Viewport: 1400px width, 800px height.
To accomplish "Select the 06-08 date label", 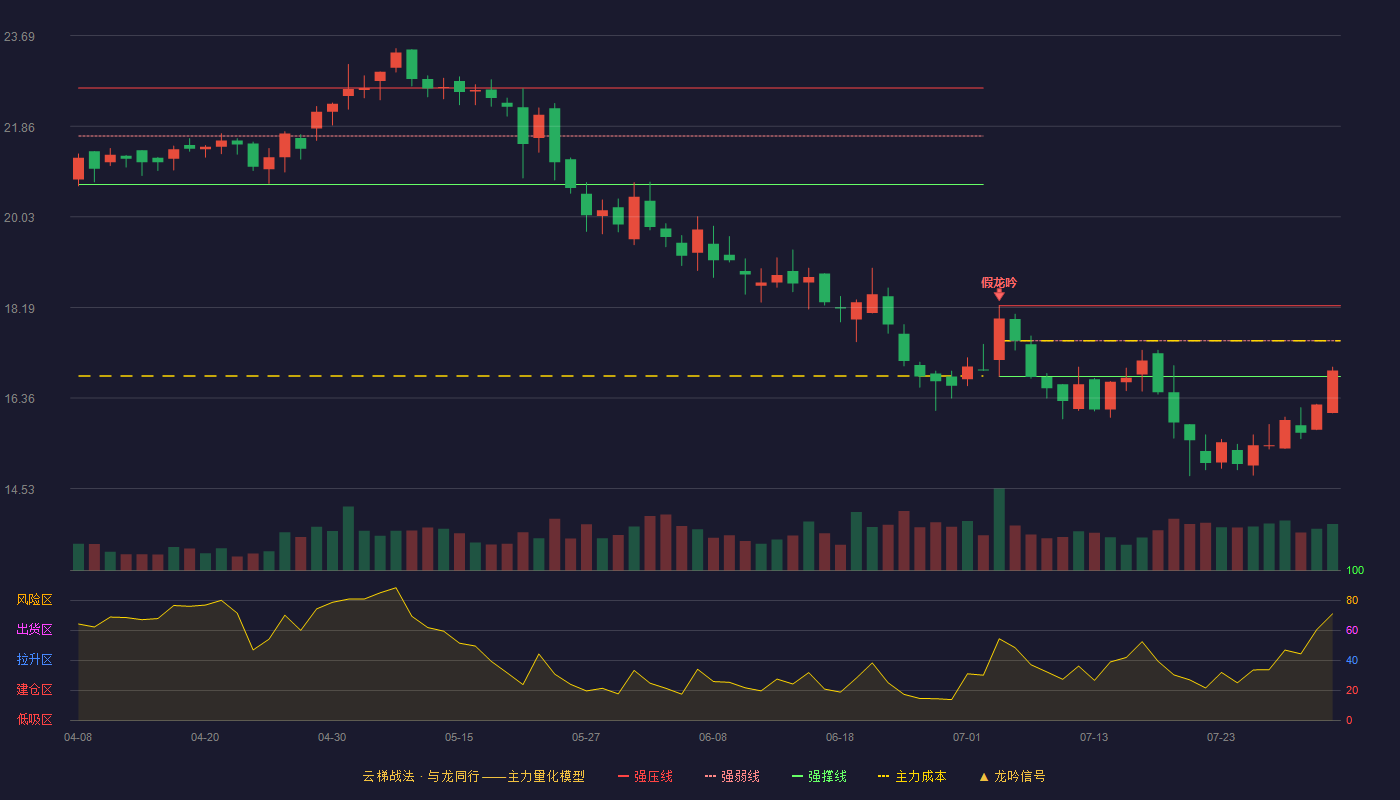I will [x=713, y=737].
